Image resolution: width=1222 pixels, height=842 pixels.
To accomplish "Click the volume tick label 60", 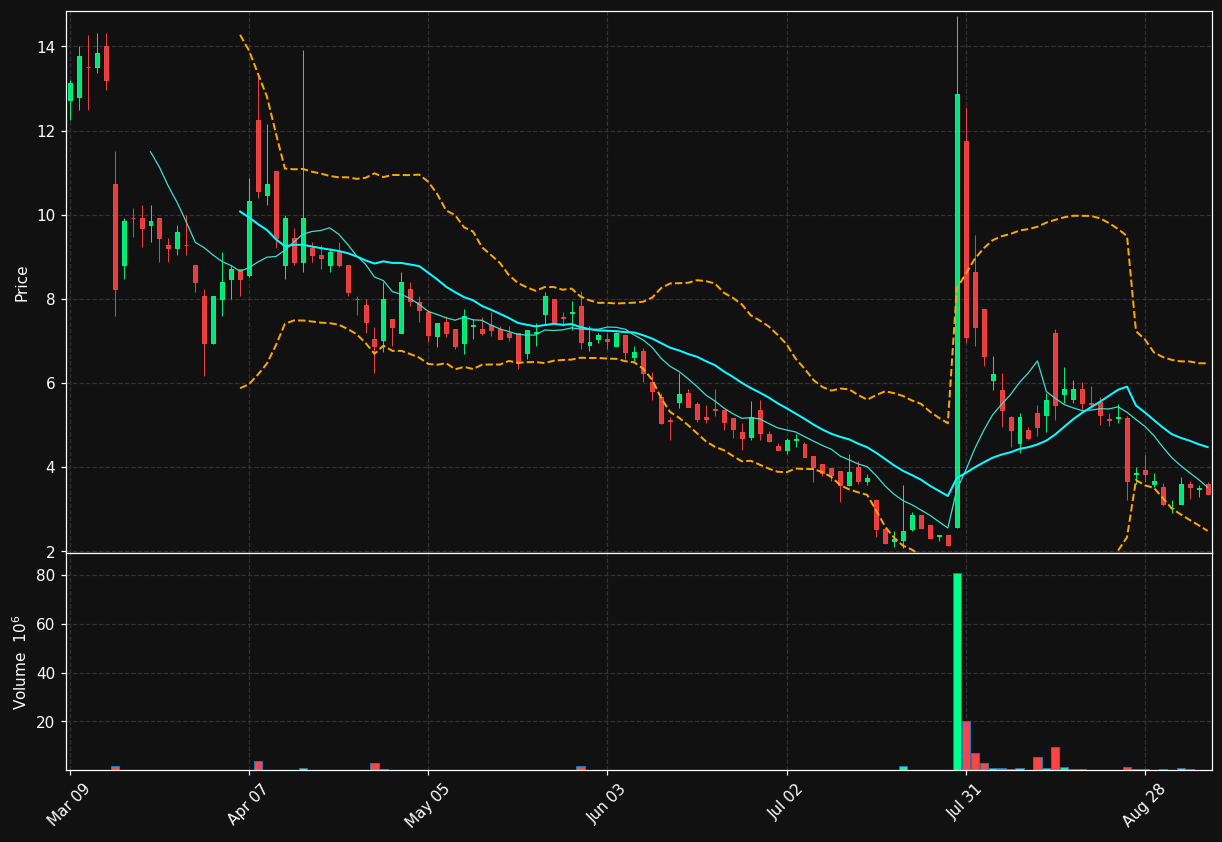I will [x=45, y=625].
